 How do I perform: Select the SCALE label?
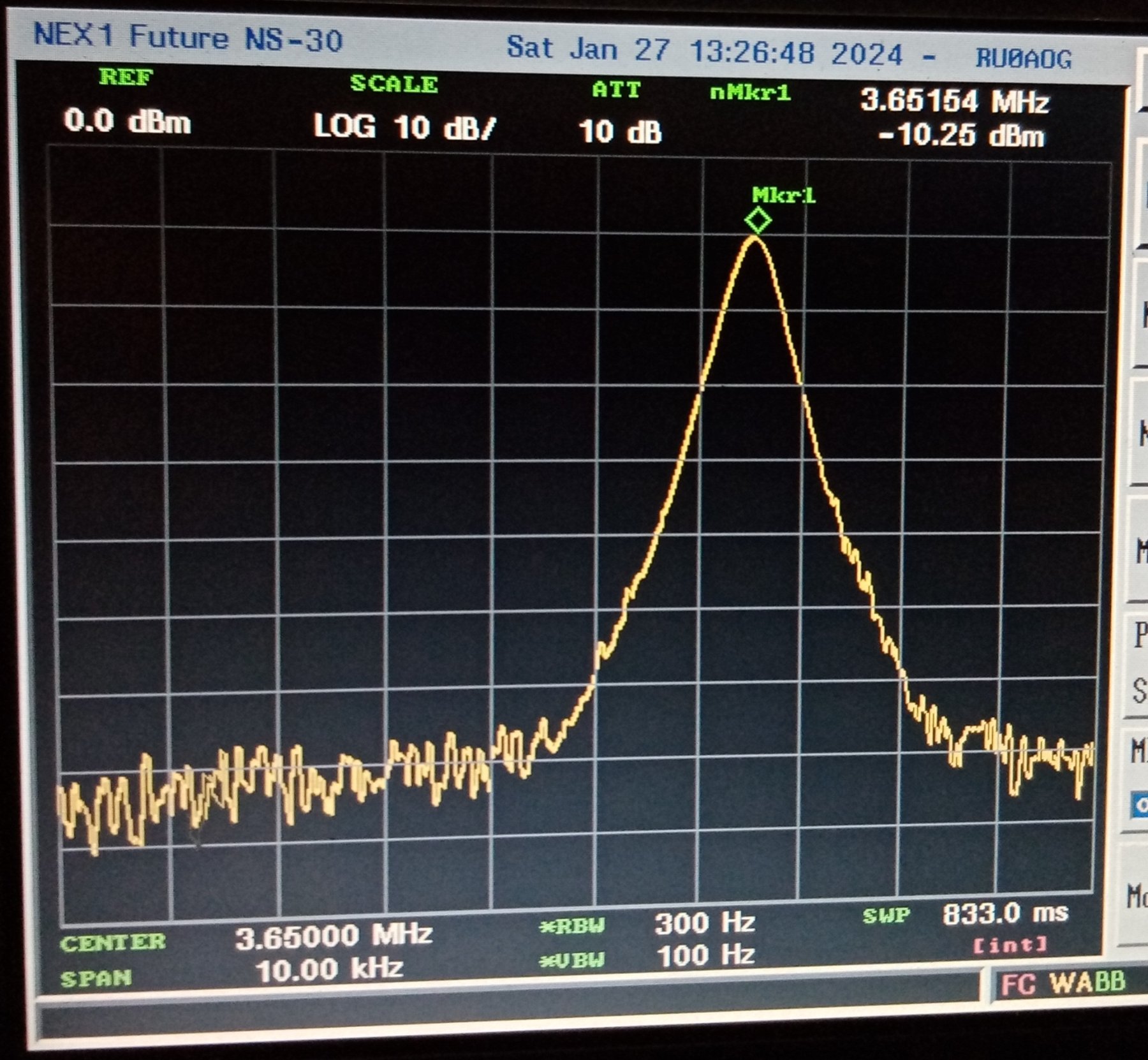394,84
